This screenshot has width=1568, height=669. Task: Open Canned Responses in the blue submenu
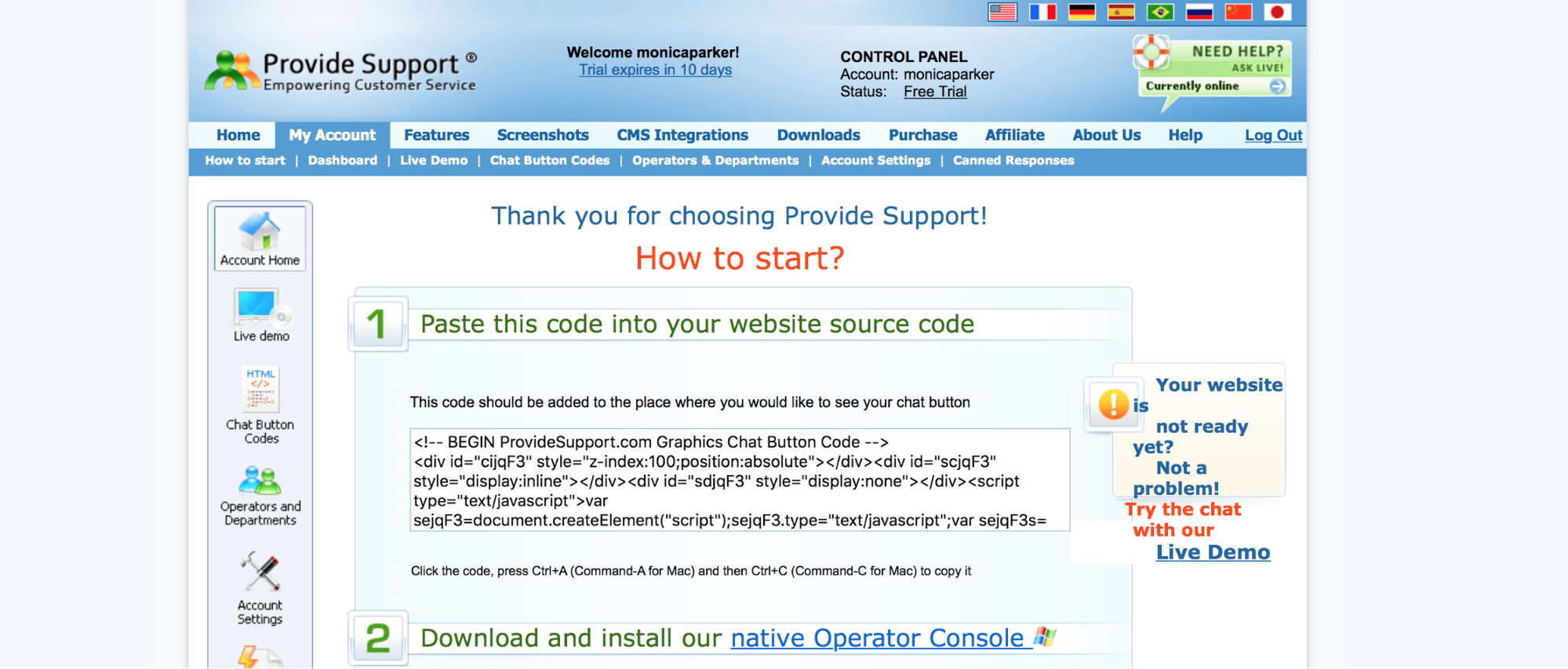click(x=1013, y=160)
